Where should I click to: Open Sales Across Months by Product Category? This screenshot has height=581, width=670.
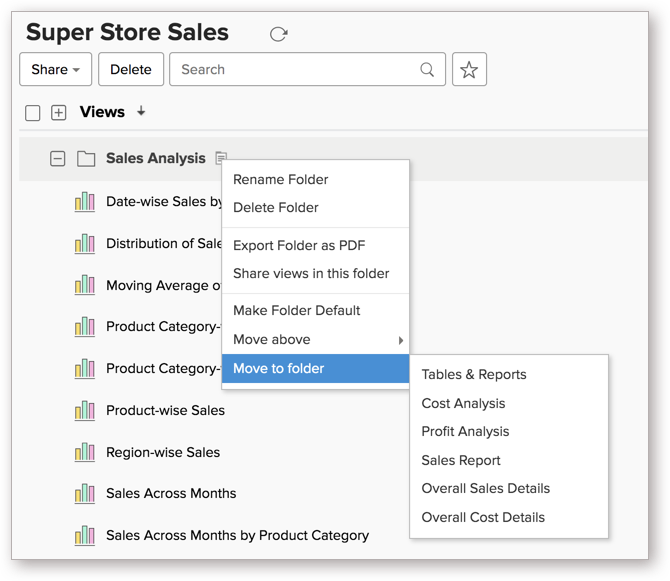(237, 535)
